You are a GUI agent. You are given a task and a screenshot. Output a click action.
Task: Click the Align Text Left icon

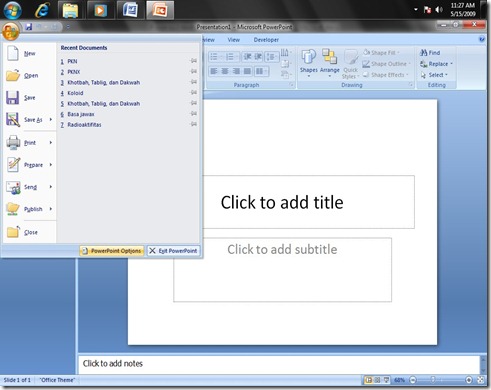tap(214, 71)
